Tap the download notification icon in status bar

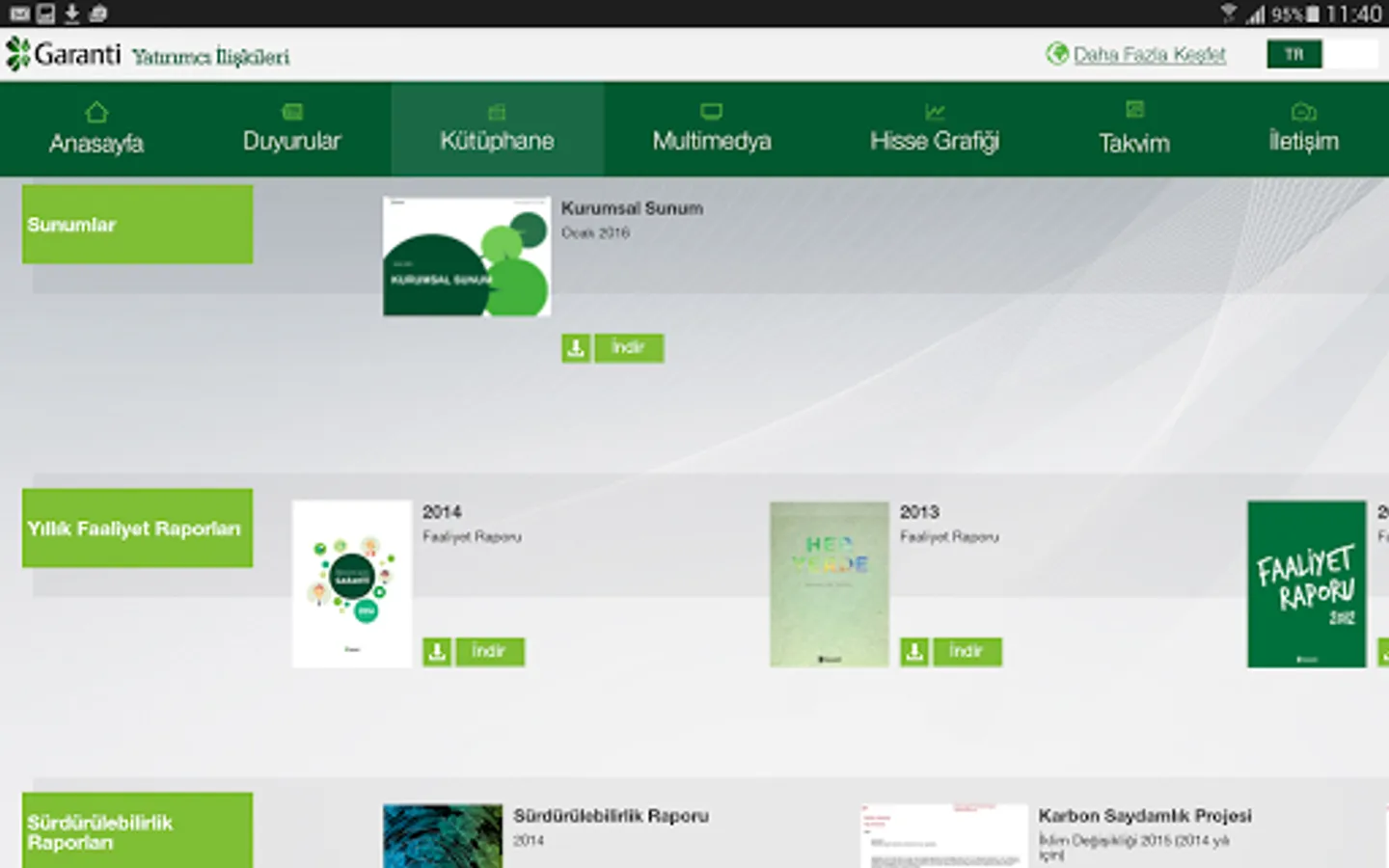click(71, 14)
